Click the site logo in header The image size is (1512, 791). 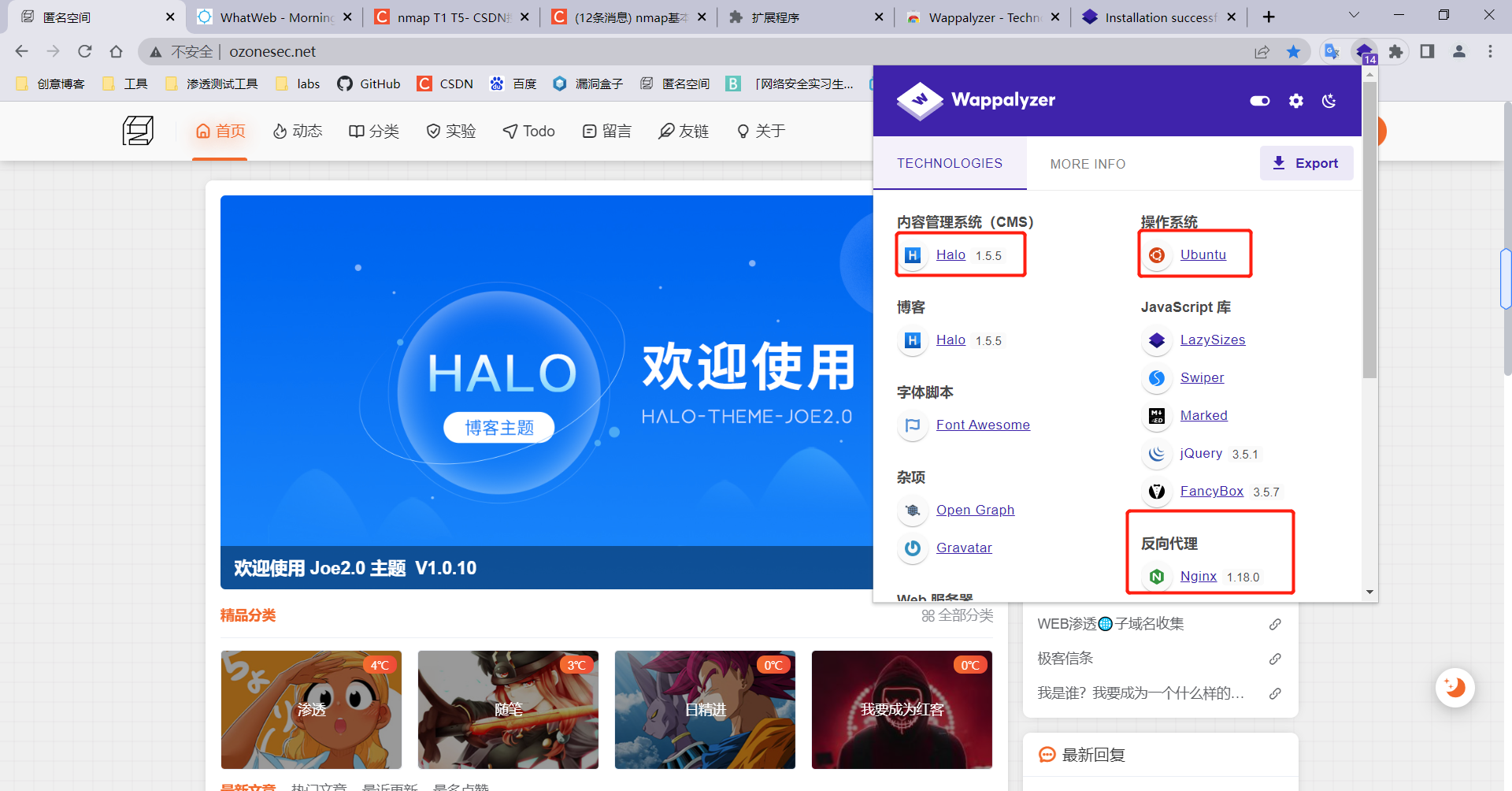(138, 131)
